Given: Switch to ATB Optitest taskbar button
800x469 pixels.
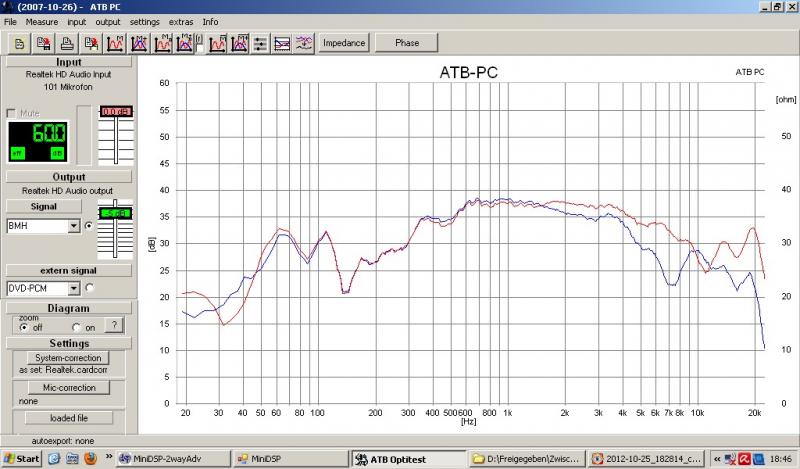Looking at the screenshot, I should 409,459.
